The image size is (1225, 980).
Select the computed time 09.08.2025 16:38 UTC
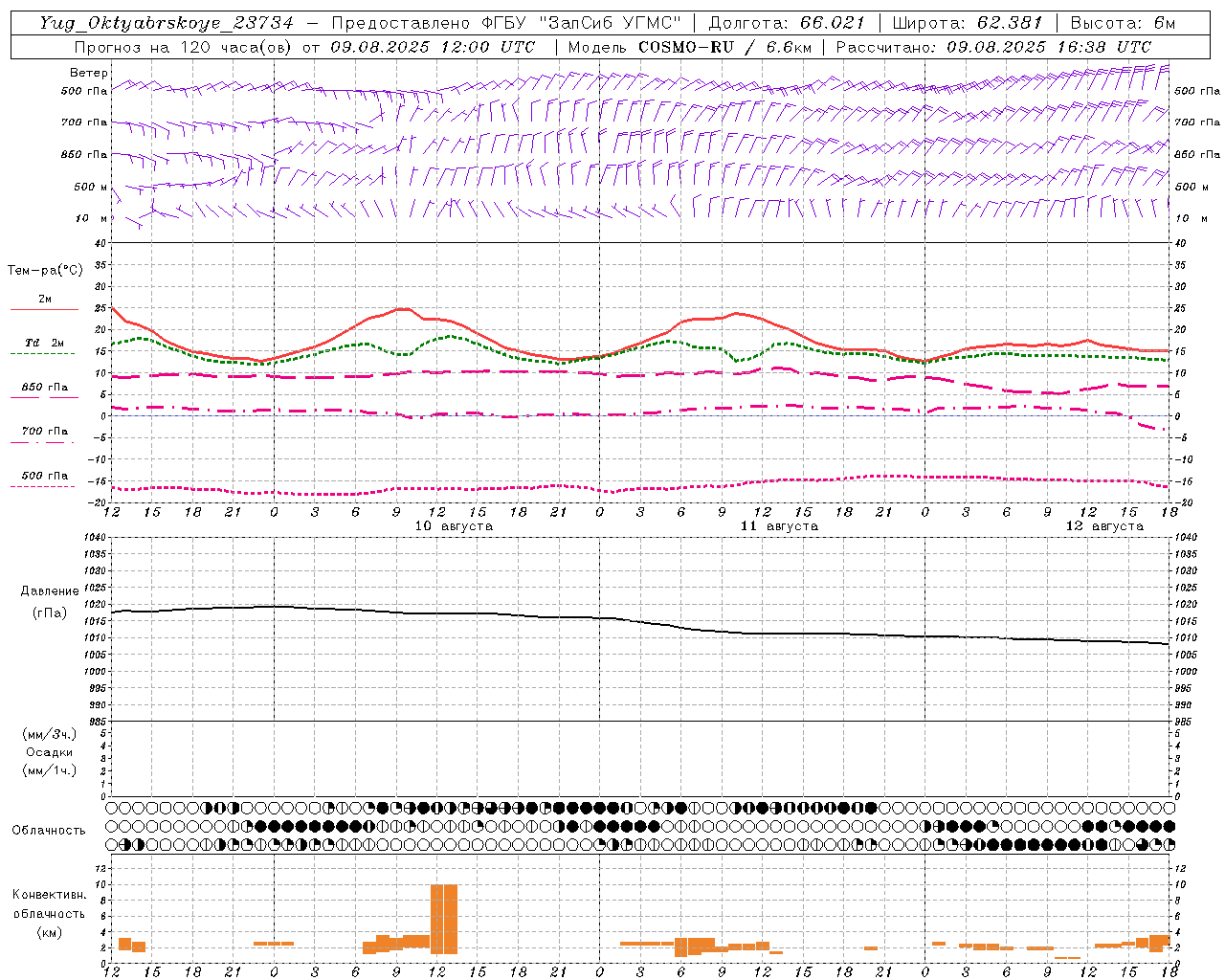pos(1049,47)
